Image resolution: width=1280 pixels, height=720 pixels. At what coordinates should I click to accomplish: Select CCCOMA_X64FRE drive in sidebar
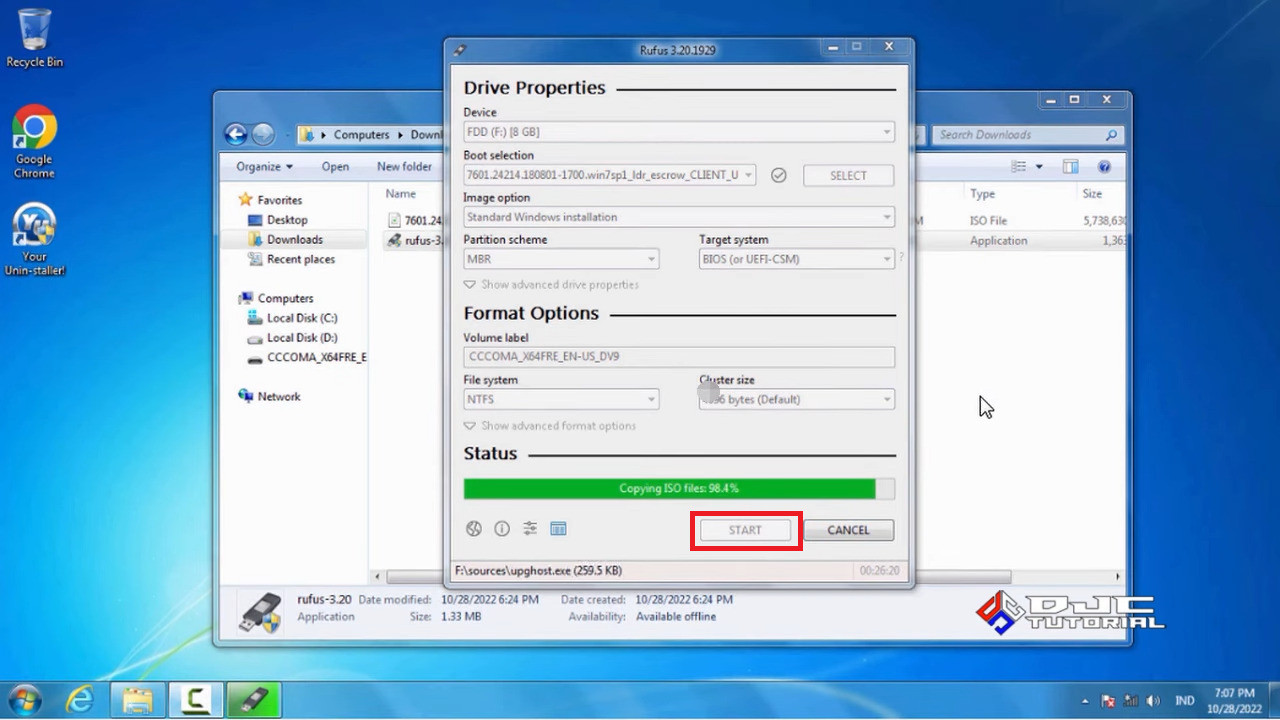[306, 357]
